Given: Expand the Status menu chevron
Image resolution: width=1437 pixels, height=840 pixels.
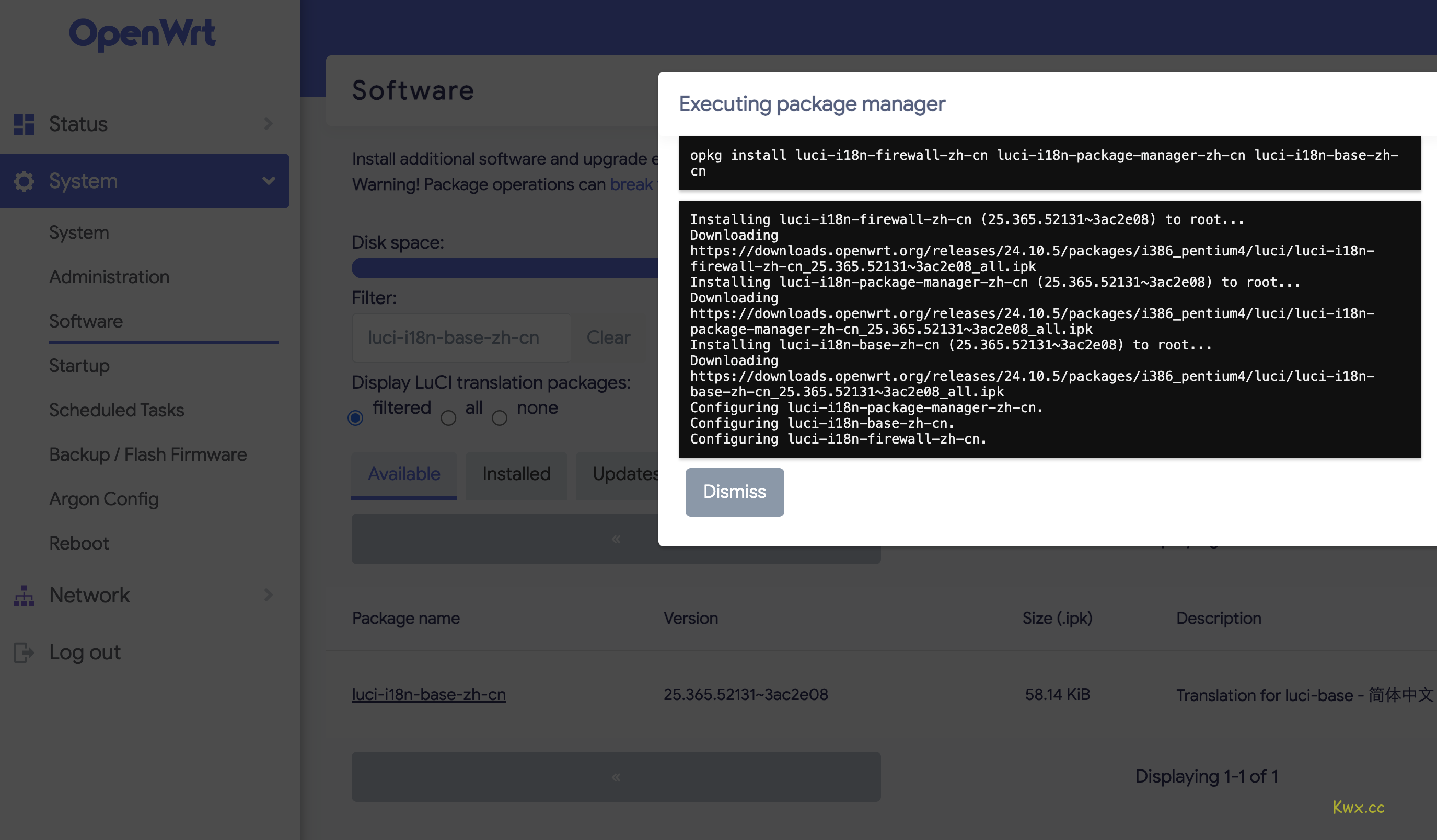Looking at the screenshot, I should (268, 124).
